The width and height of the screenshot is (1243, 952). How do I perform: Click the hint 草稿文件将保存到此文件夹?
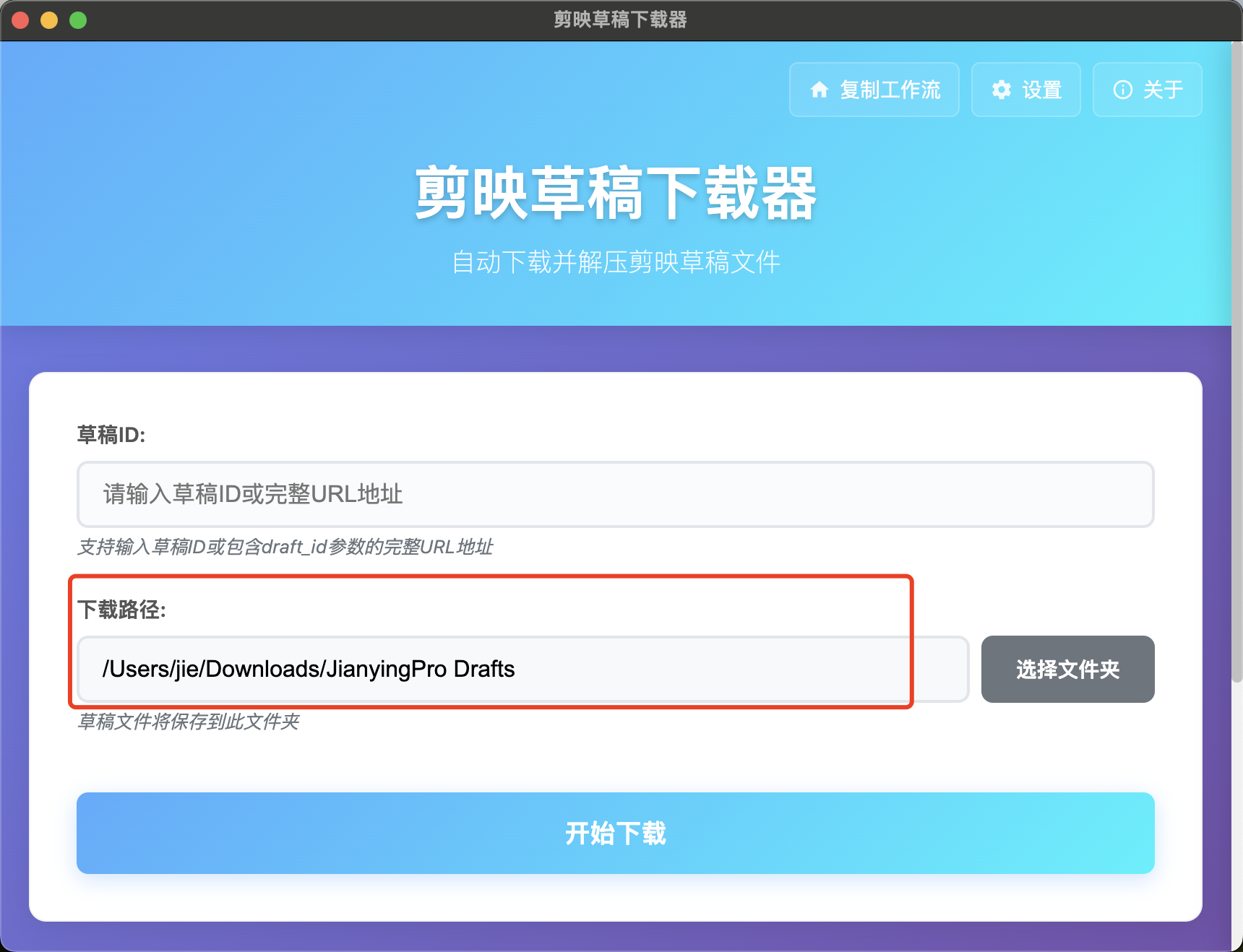188,722
